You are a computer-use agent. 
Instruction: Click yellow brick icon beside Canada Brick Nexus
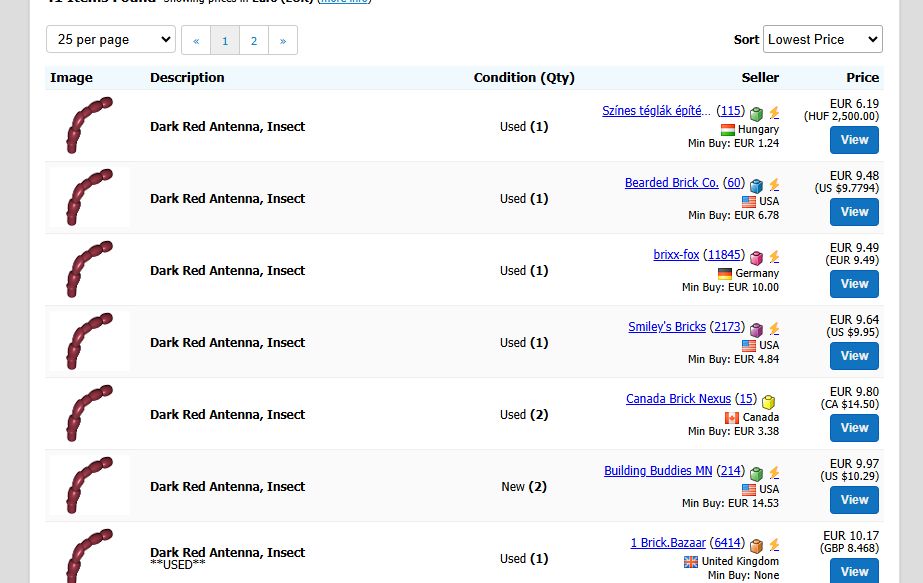click(x=768, y=402)
